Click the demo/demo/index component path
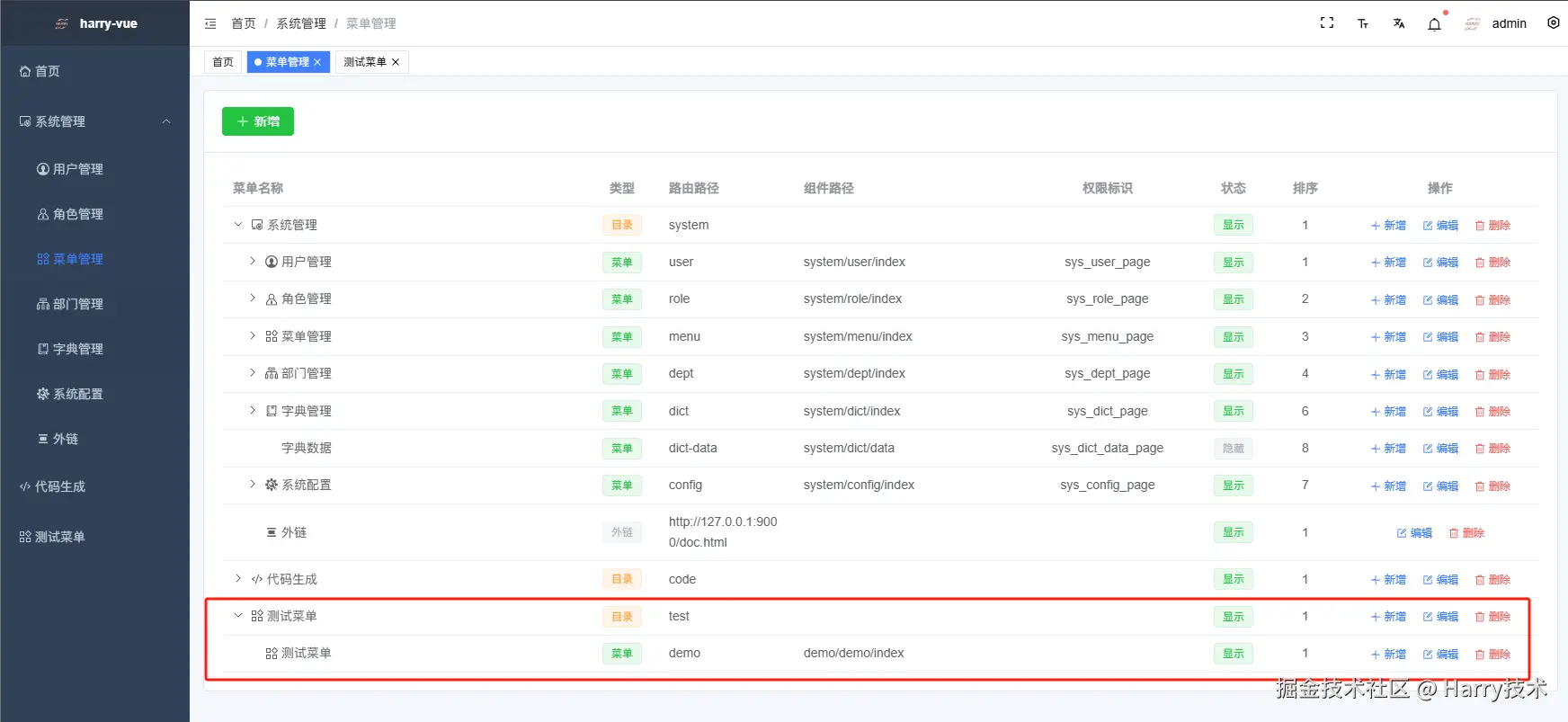This screenshot has width=1568, height=722. coord(854,653)
